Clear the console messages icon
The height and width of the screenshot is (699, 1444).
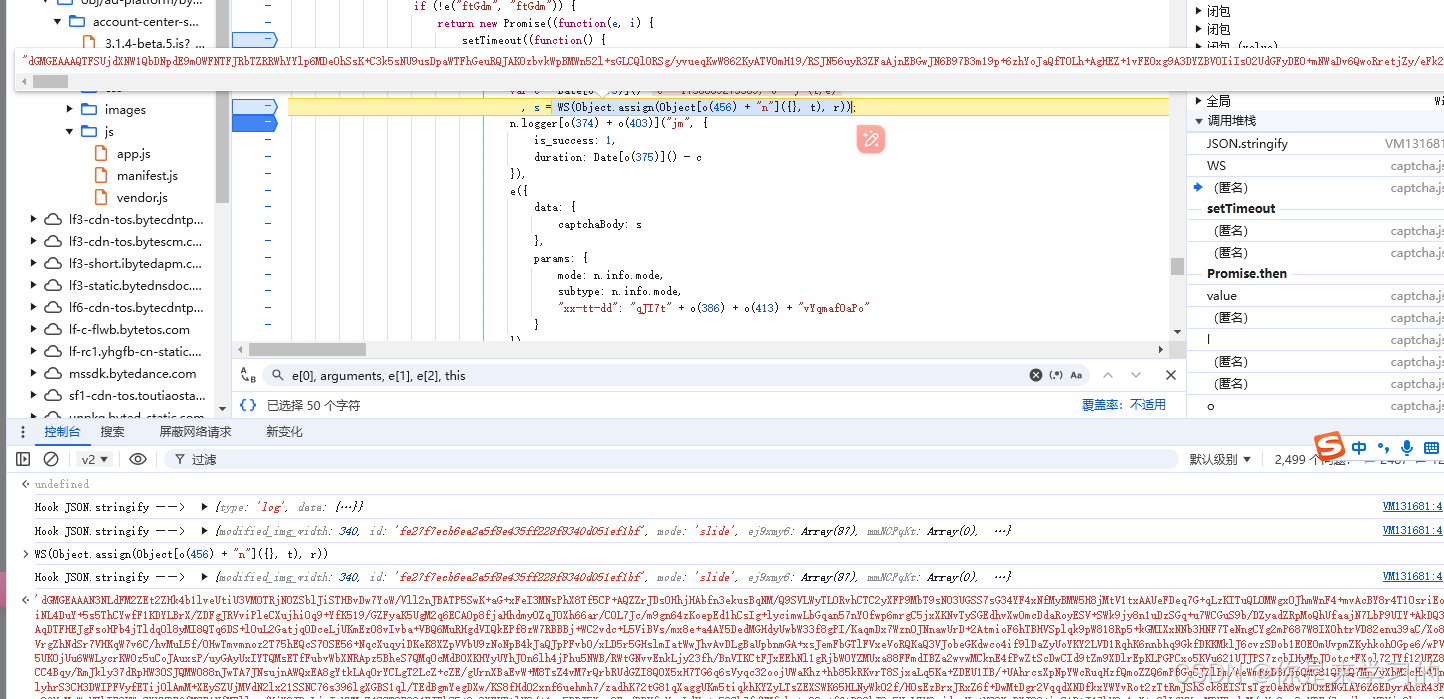tap(51, 459)
